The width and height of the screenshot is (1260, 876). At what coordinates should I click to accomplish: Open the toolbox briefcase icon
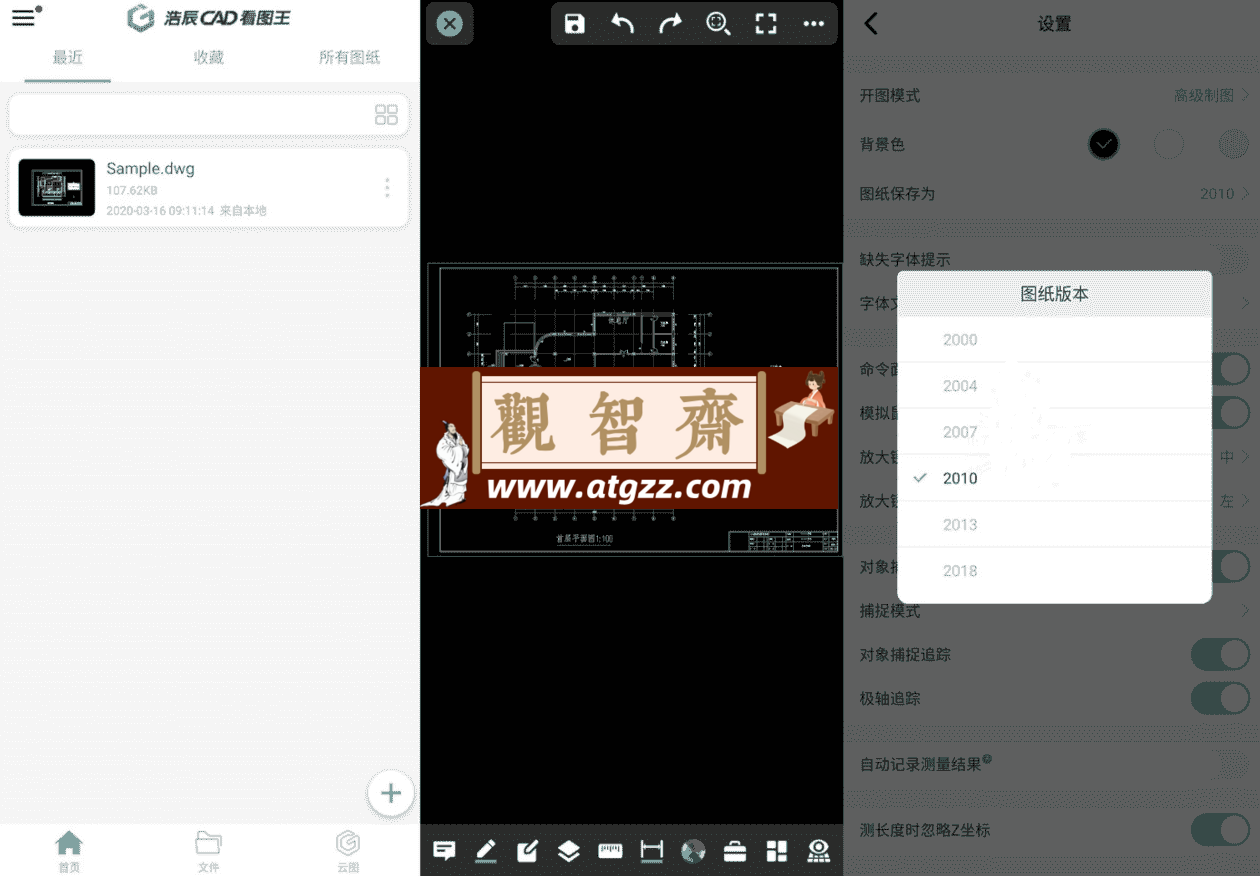point(735,851)
